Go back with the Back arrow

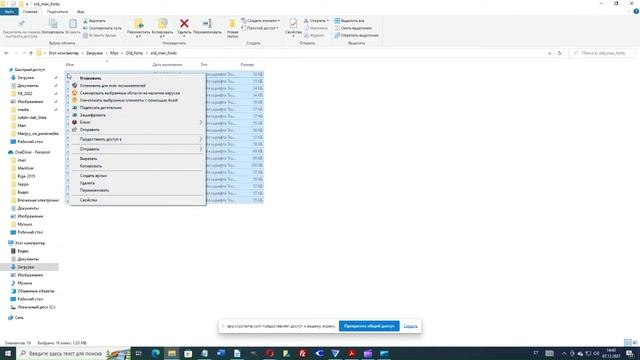tap(6, 53)
